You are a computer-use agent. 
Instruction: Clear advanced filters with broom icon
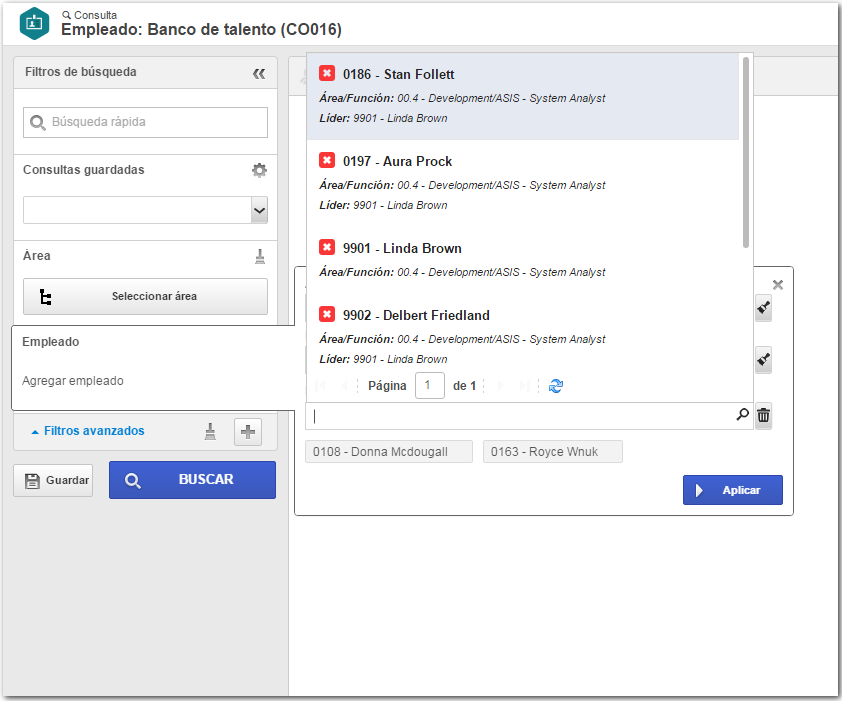coord(210,431)
